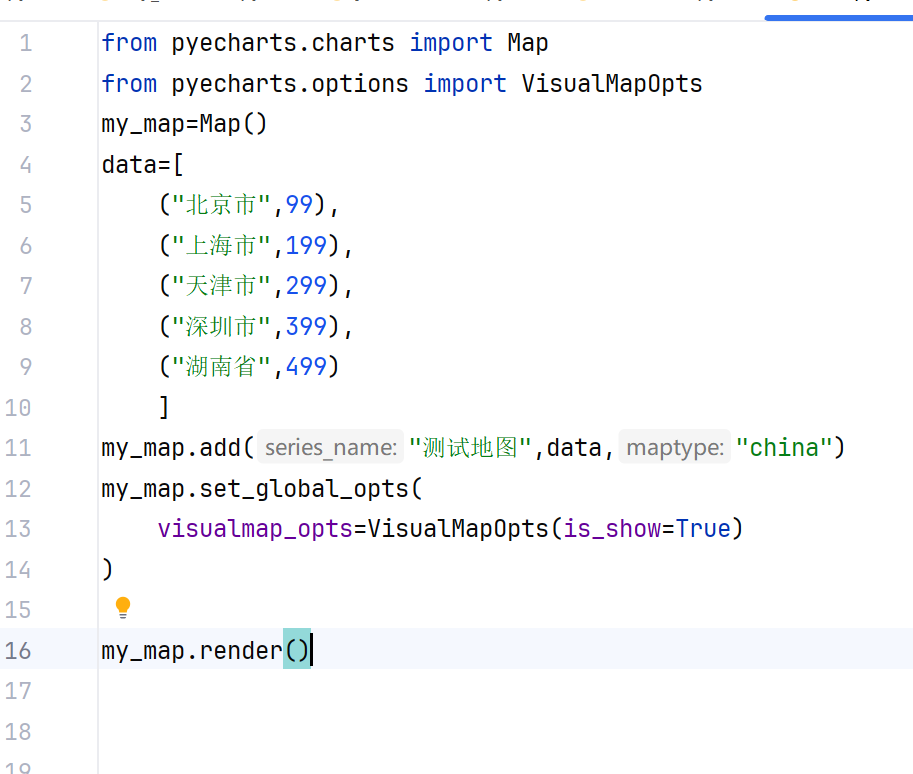Click line number 5 in the gutter
This screenshot has height=774, width=913.
point(26,205)
